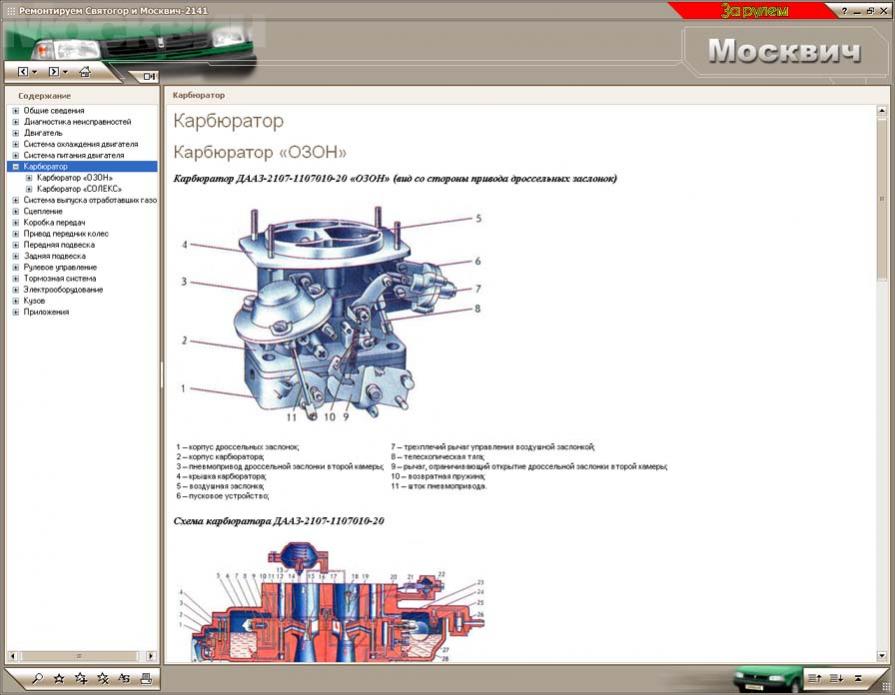The width and height of the screenshot is (895, 695).
Task: Click the content pane vertical scrollbar thumb
Action: [882, 199]
